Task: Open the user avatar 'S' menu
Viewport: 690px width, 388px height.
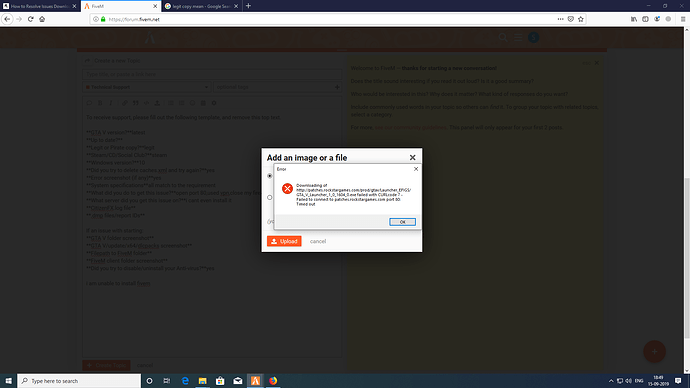Action: [x=533, y=37]
